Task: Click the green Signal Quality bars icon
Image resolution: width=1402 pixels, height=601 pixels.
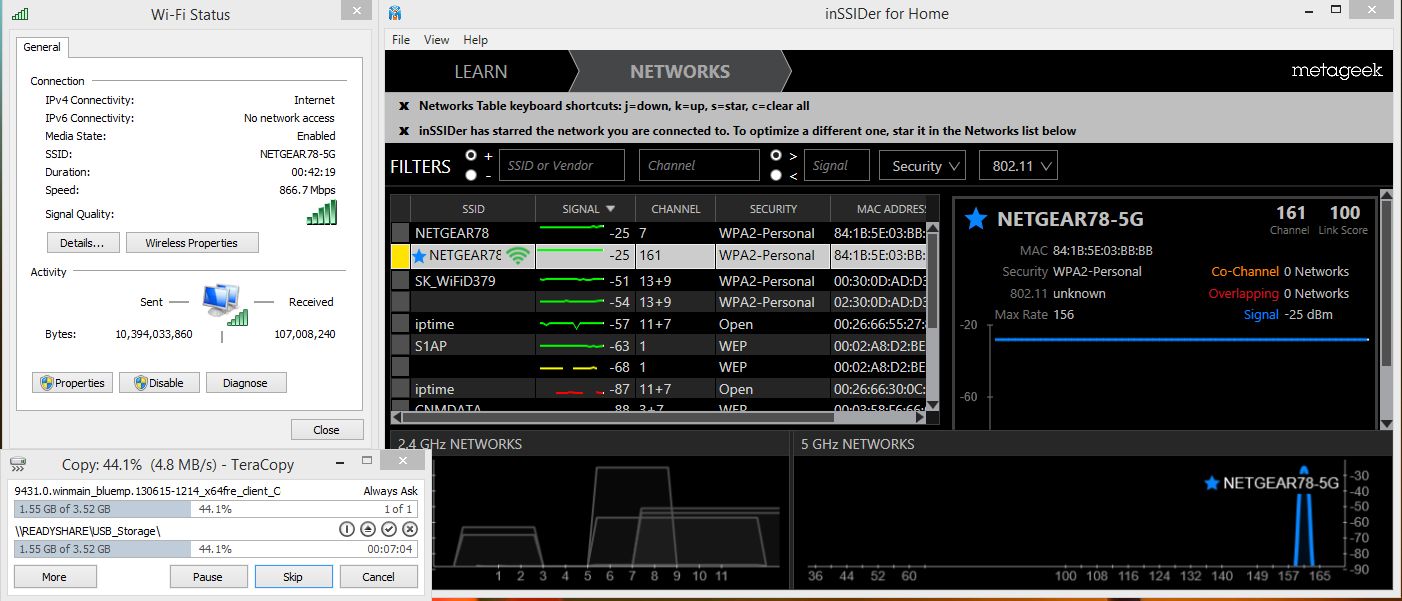Action: [x=322, y=212]
